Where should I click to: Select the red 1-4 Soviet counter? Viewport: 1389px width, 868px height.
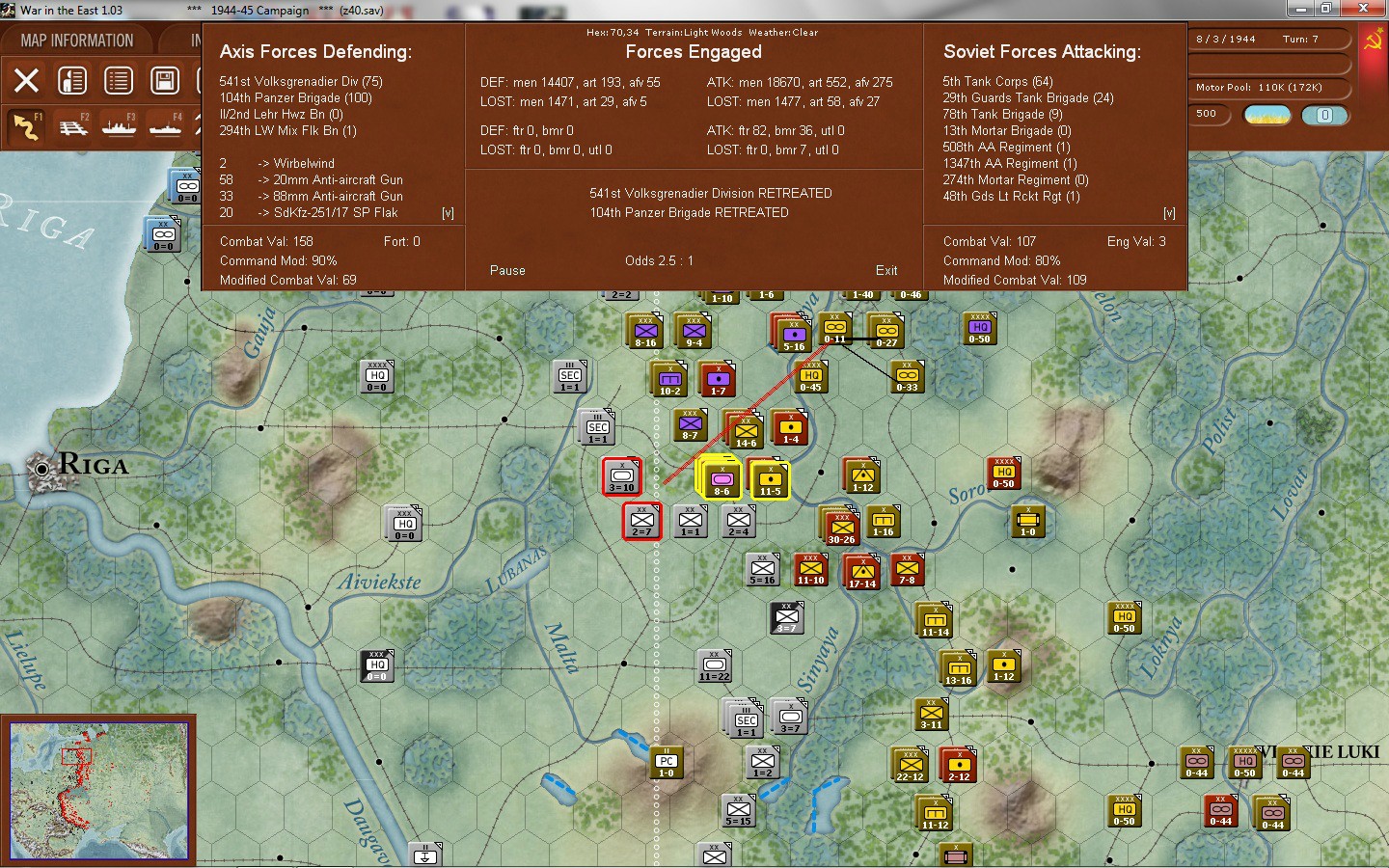click(790, 427)
